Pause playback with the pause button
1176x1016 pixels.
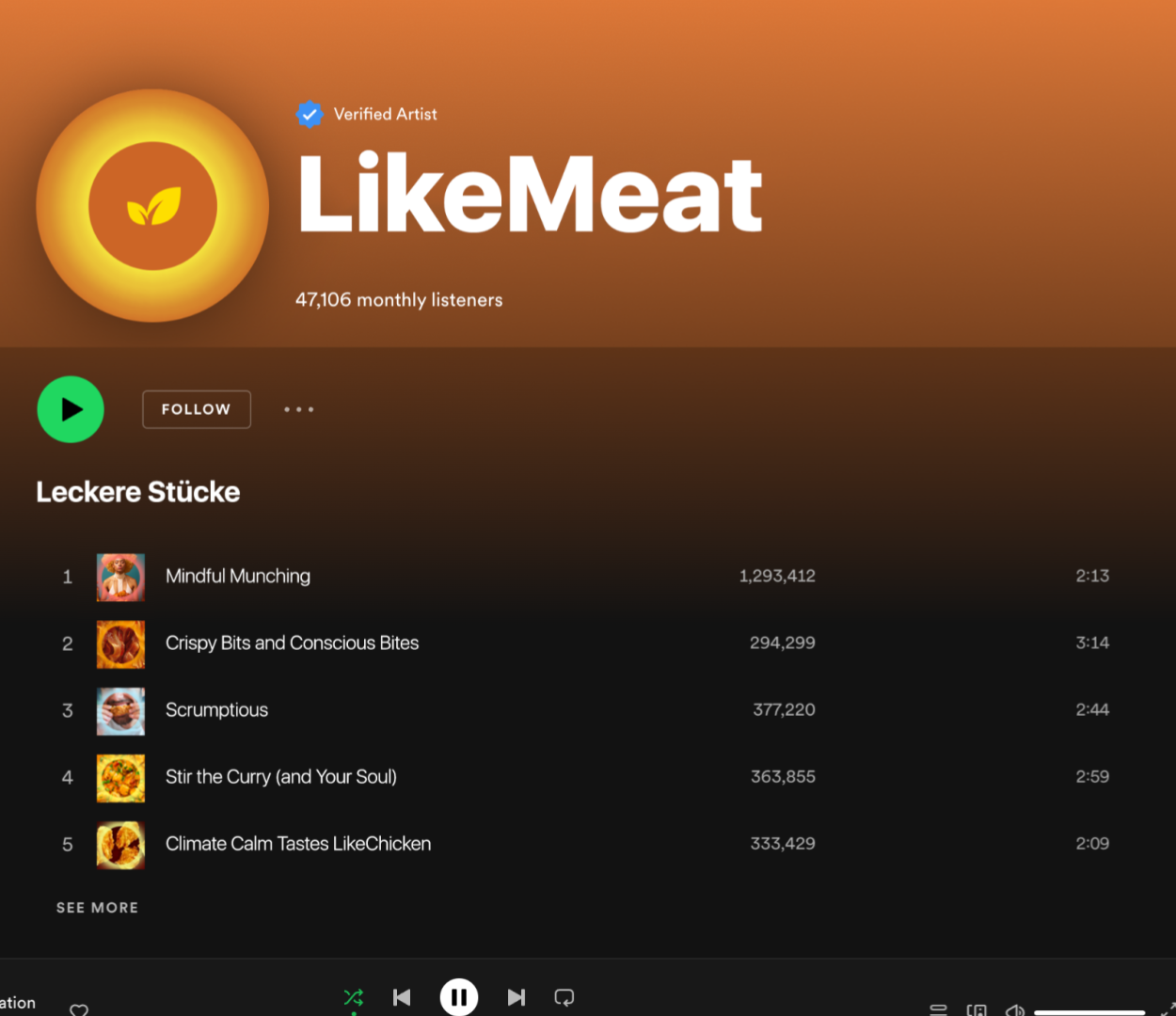click(x=459, y=997)
